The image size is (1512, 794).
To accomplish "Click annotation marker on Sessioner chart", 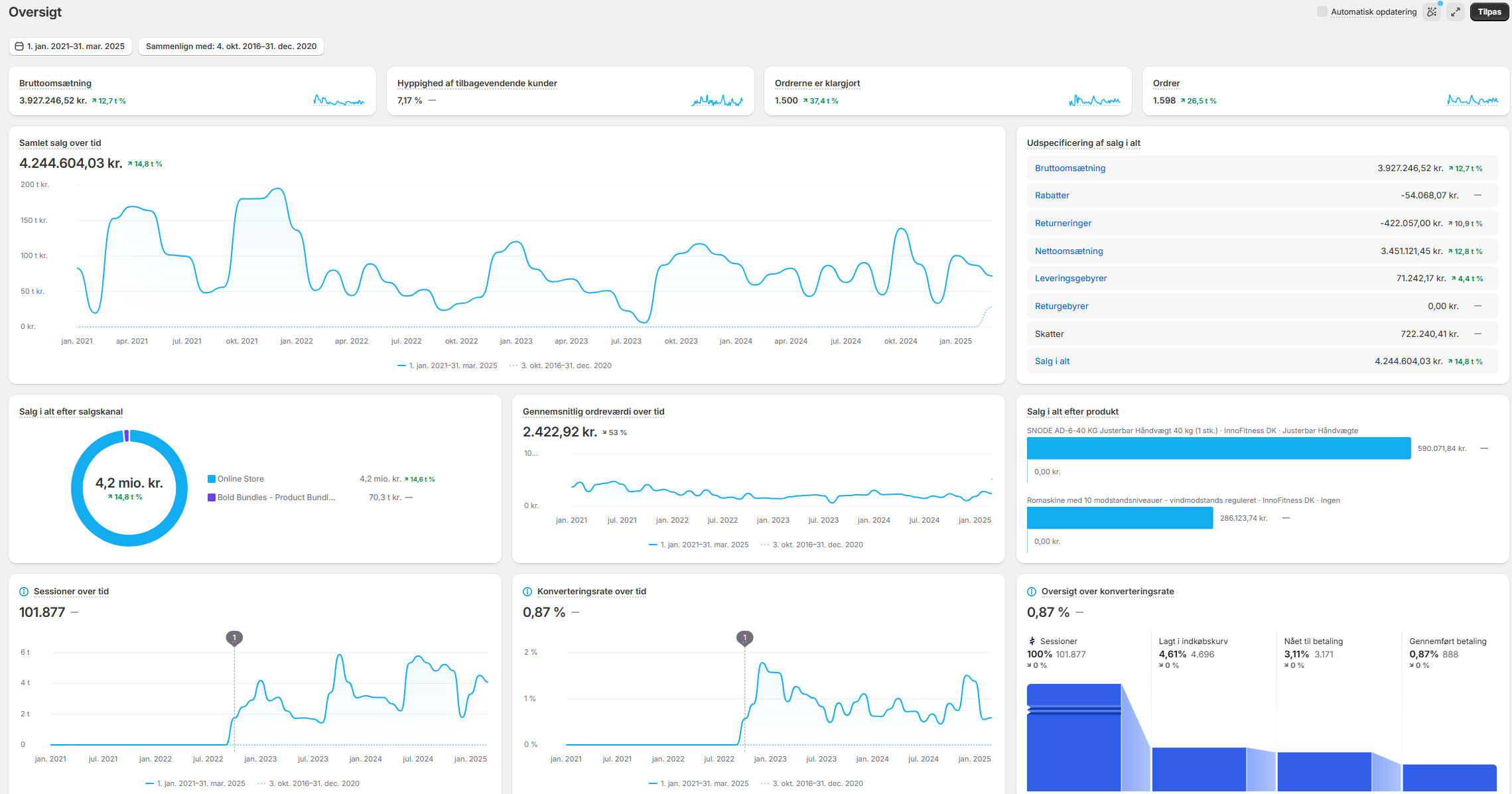I will [234, 637].
